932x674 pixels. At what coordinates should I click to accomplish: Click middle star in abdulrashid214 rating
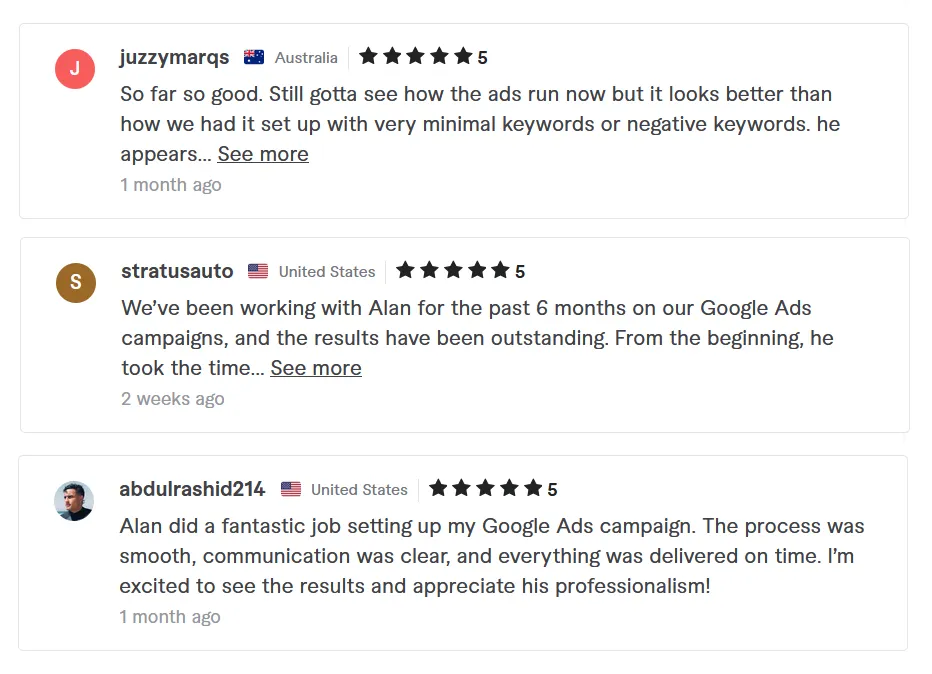pyautogui.click(x=485, y=489)
